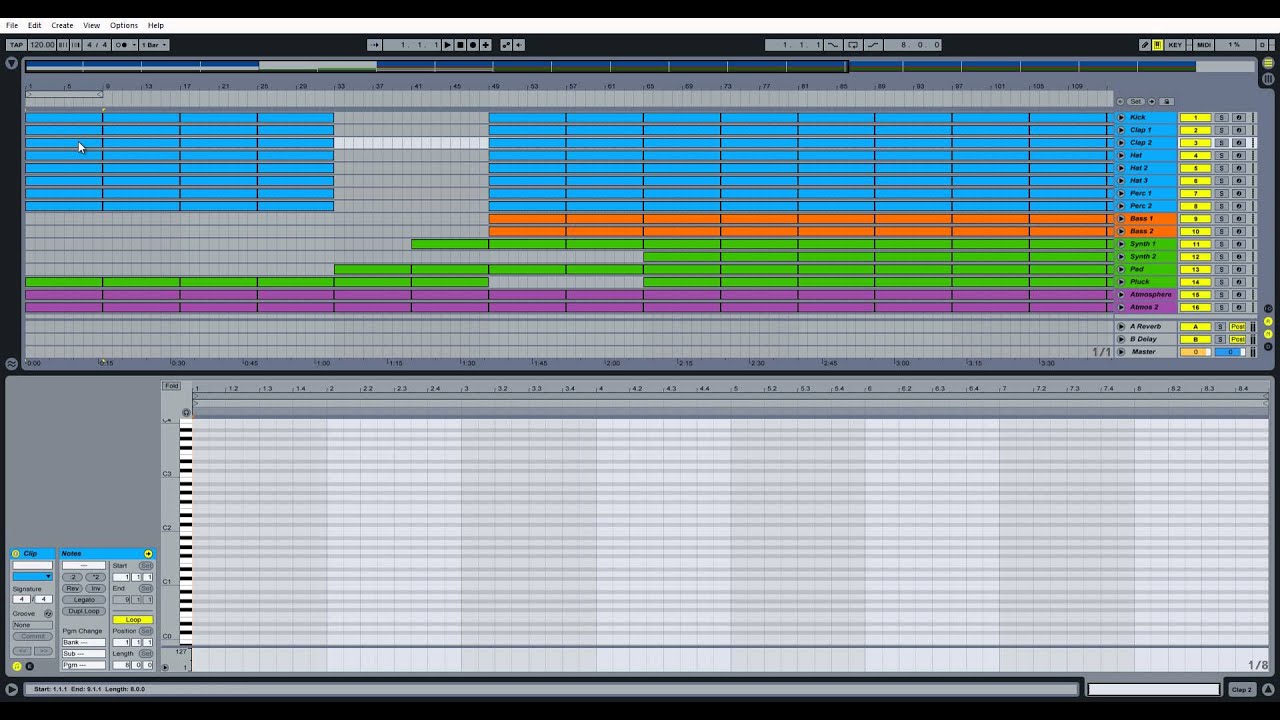Toggle the MIDI map mode switch
Screen dimensions: 1280x720
point(1204,45)
